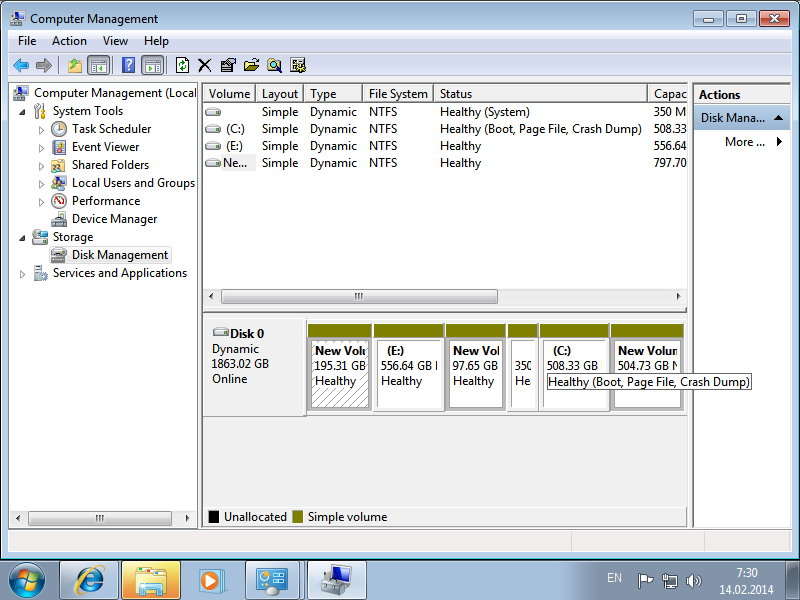Click the Up one level folder icon
Screen dimensions: 800x600
pos(74,65)
